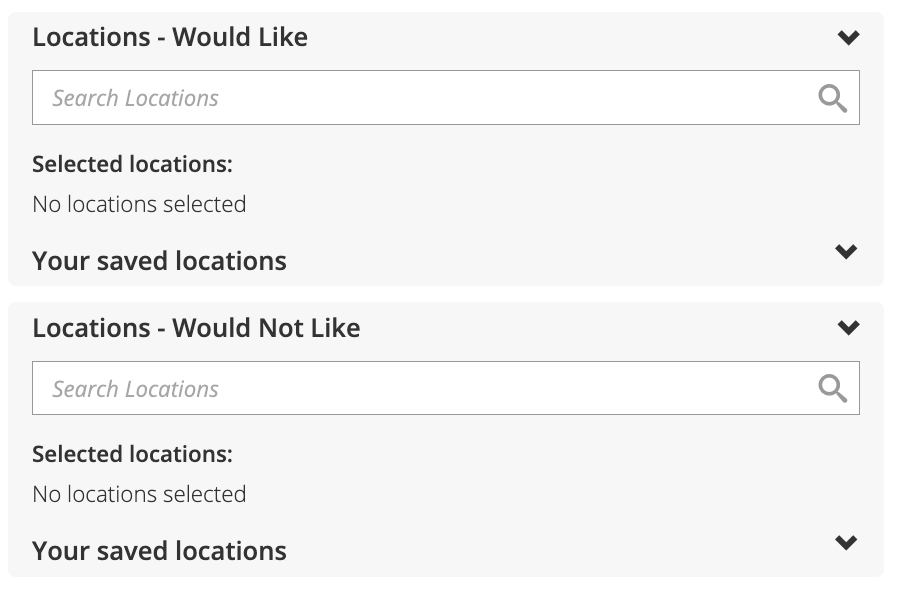Collapse the Locations - Would Like section chevron
Viewport: 902px width, 612px height.
tap(849, 38)
